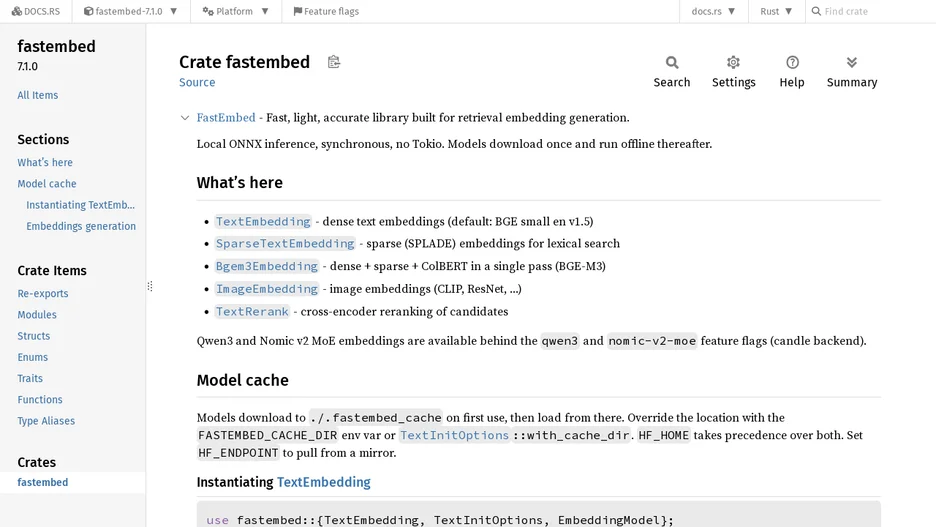Go to Type Aliases in Crate Items

point(46,421)
